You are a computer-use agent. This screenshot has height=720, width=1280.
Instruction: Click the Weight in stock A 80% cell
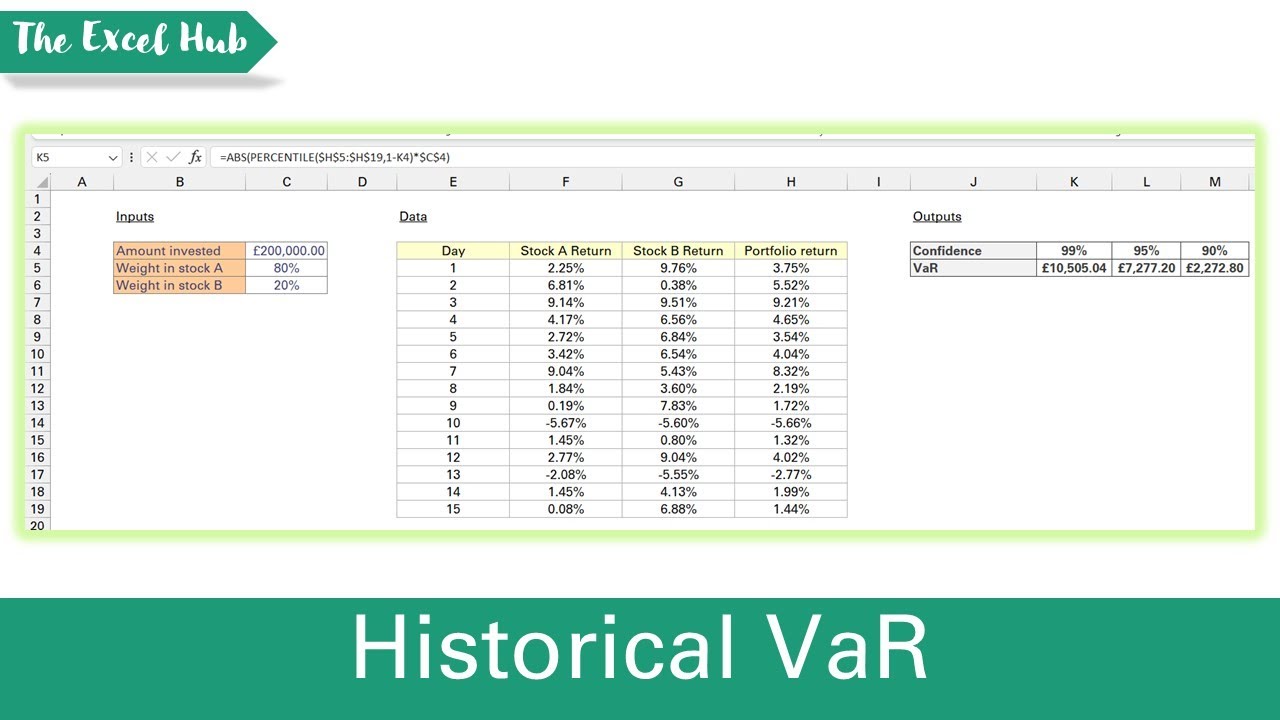pos(287,268)
